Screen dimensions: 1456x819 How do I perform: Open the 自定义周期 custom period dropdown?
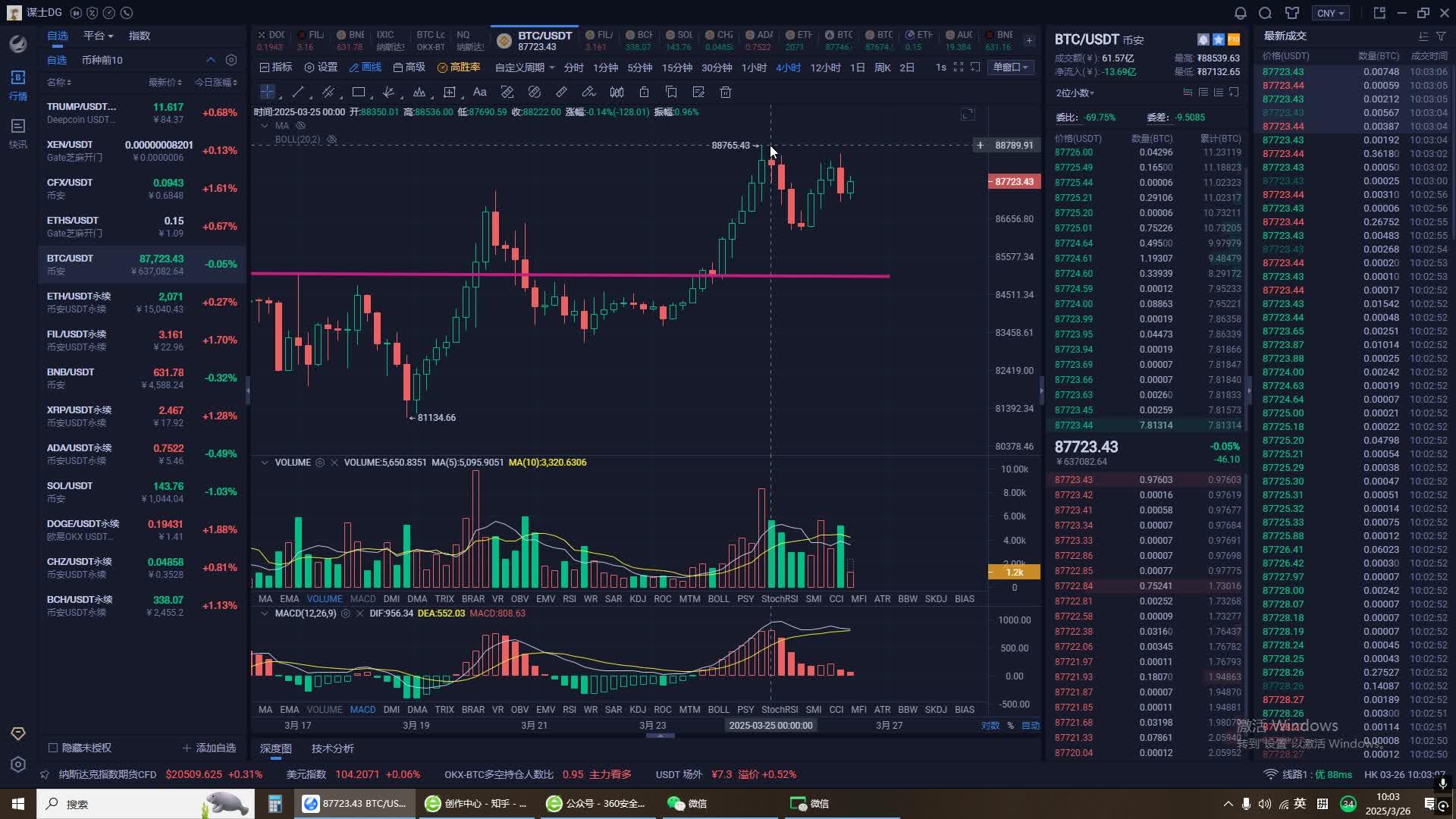pos(525,67)
